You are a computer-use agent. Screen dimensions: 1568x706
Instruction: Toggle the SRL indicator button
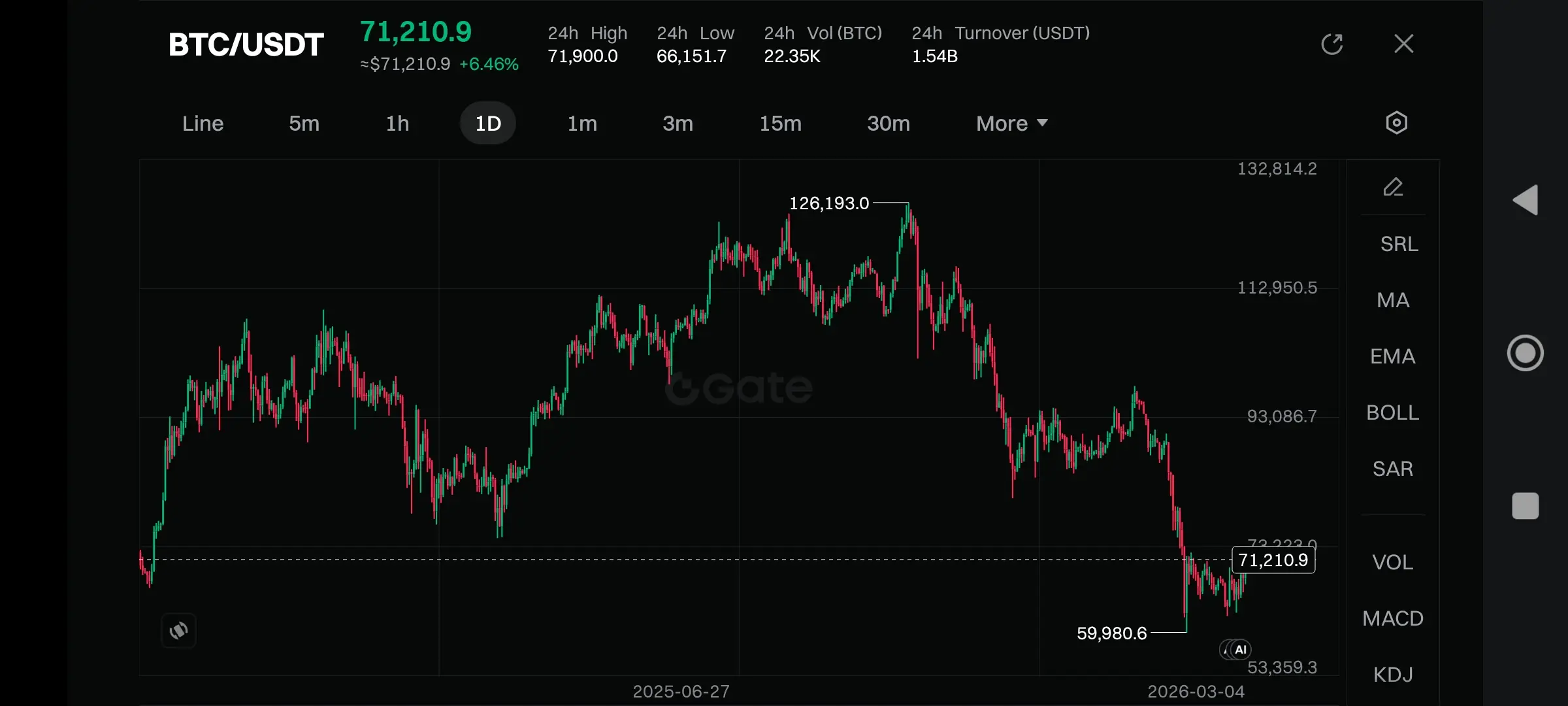pyautogui.click(x=1399, y=244)
